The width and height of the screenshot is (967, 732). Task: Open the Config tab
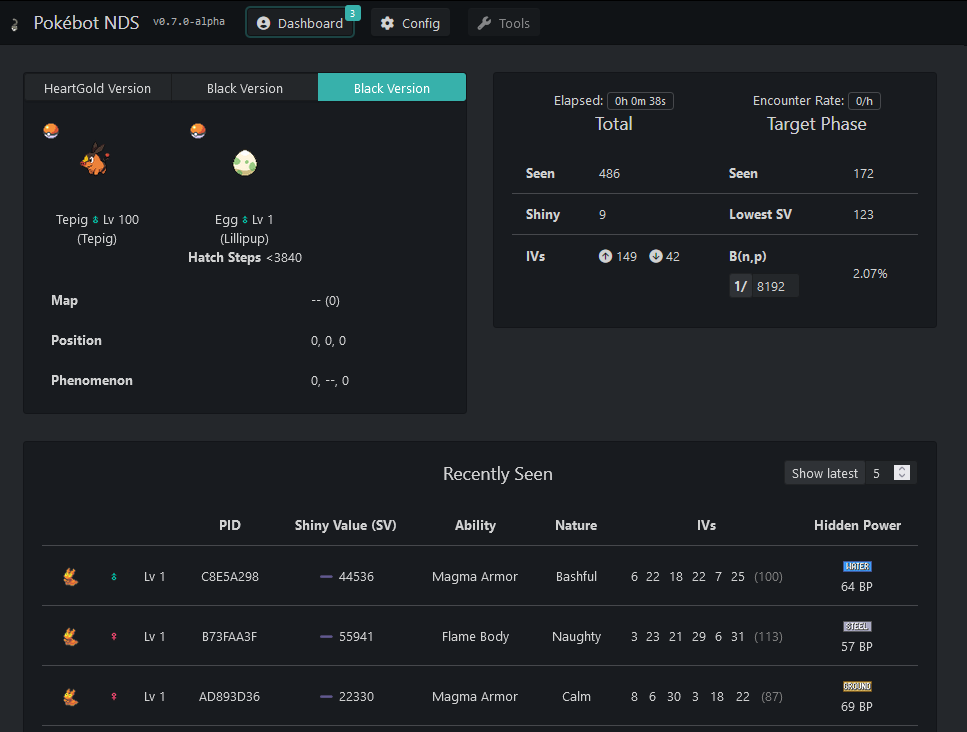(410, 23)
